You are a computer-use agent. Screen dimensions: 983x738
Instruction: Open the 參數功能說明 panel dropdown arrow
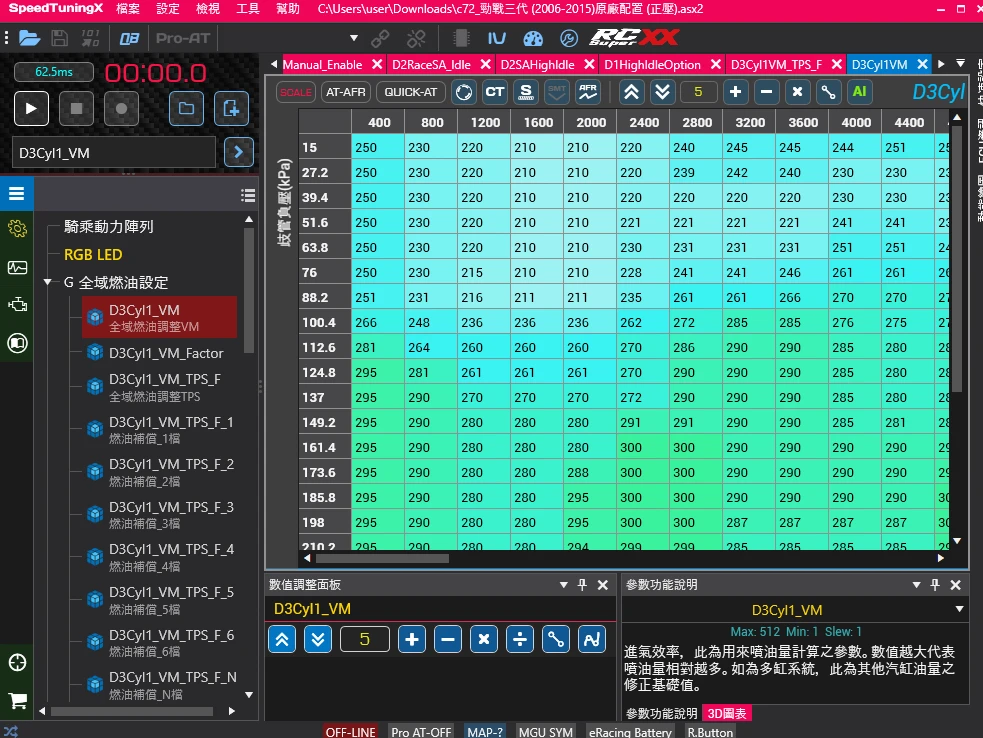(916, 585)
